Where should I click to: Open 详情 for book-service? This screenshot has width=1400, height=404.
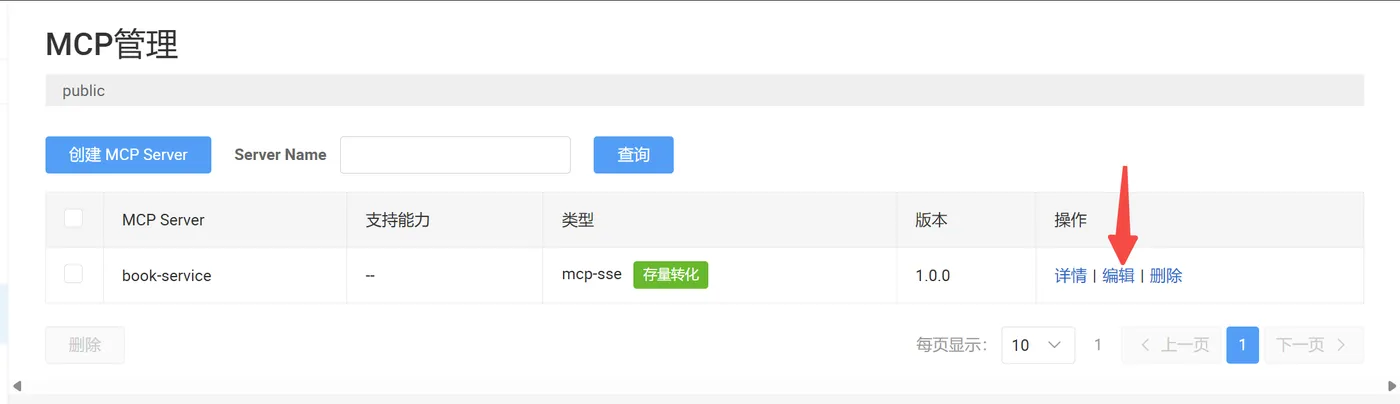pyautogui.click(x=1070, y=275)
